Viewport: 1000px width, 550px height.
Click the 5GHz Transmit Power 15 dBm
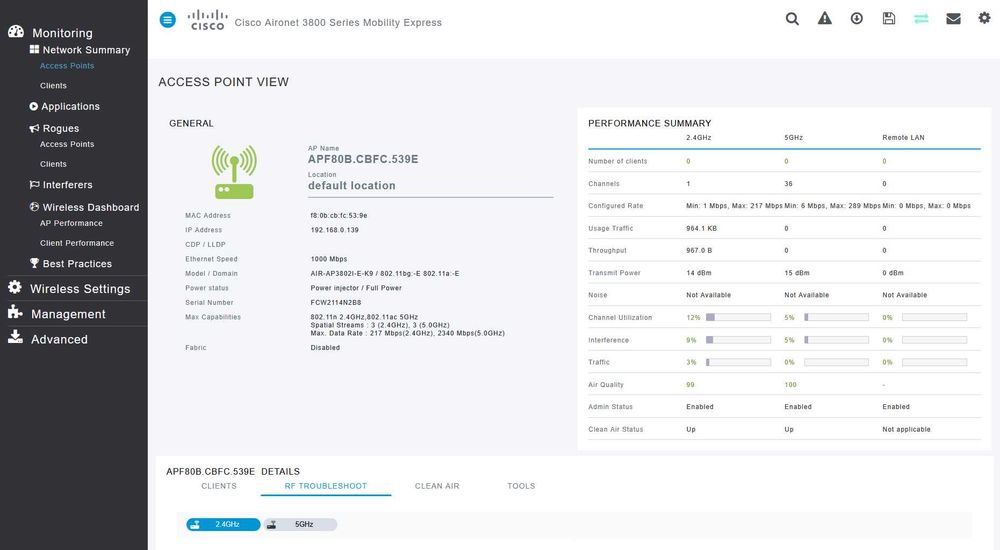click(x=797, y=273)
